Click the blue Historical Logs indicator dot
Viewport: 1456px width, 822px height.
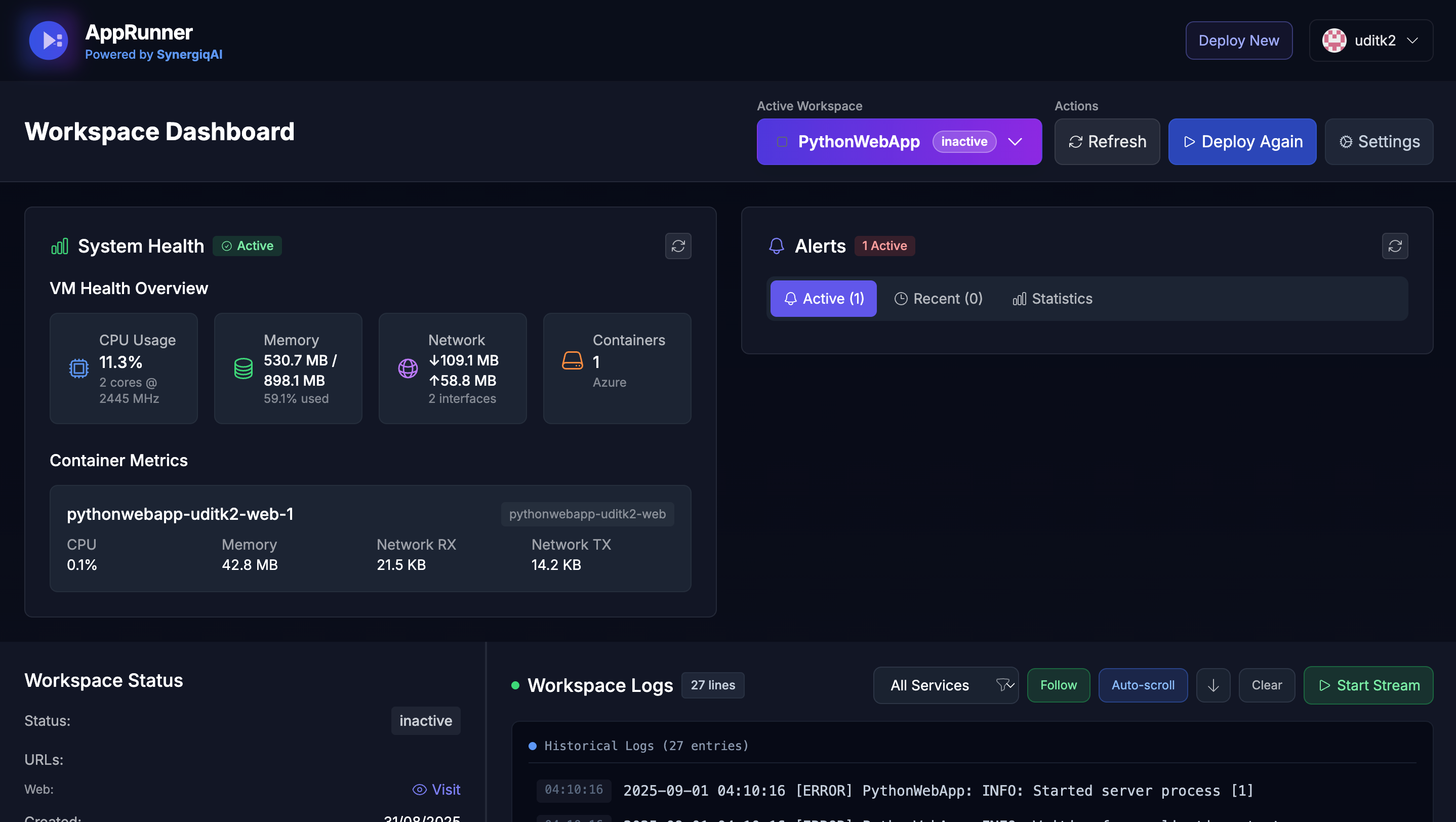pos(532,746)
